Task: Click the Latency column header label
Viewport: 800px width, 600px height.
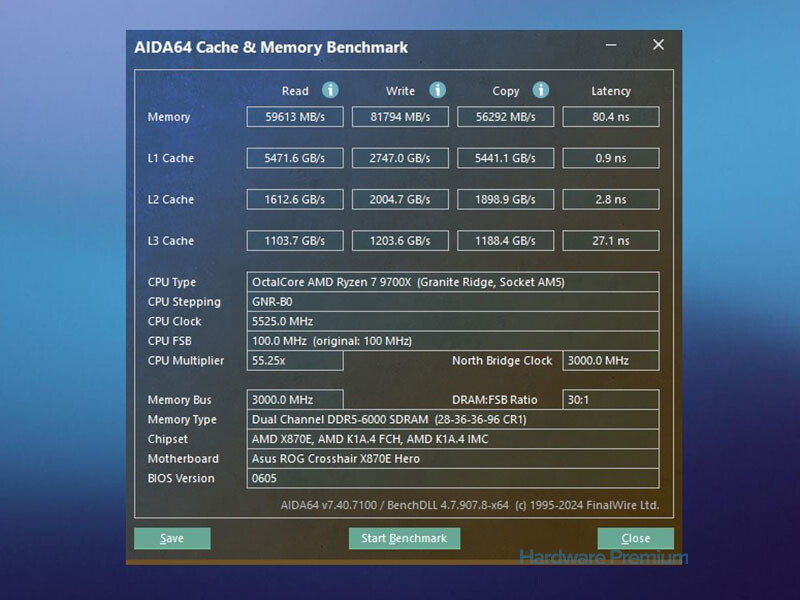Action: (x=611, y=91)
